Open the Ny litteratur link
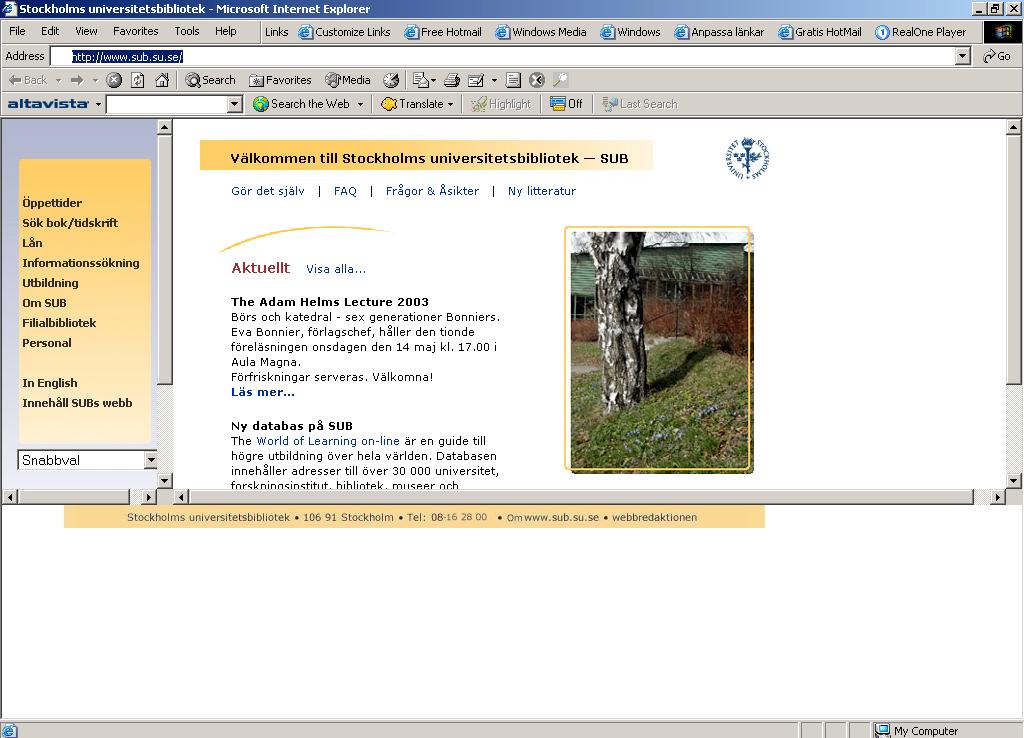 tap(542, 191)
